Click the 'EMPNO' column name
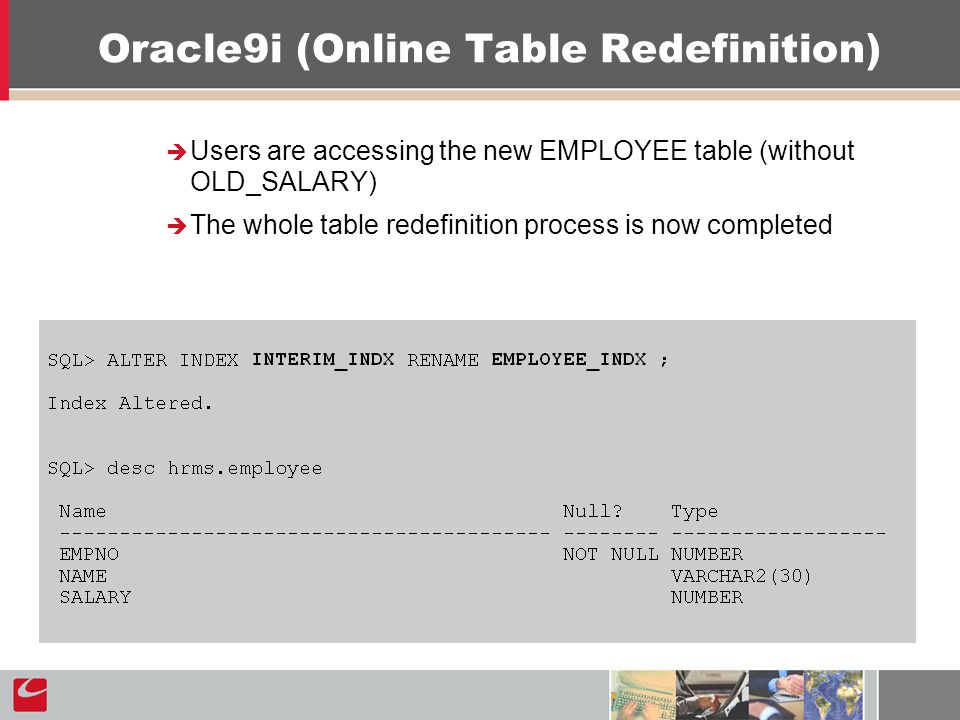This screenshot has height=720, width=960. pos(89,554)
